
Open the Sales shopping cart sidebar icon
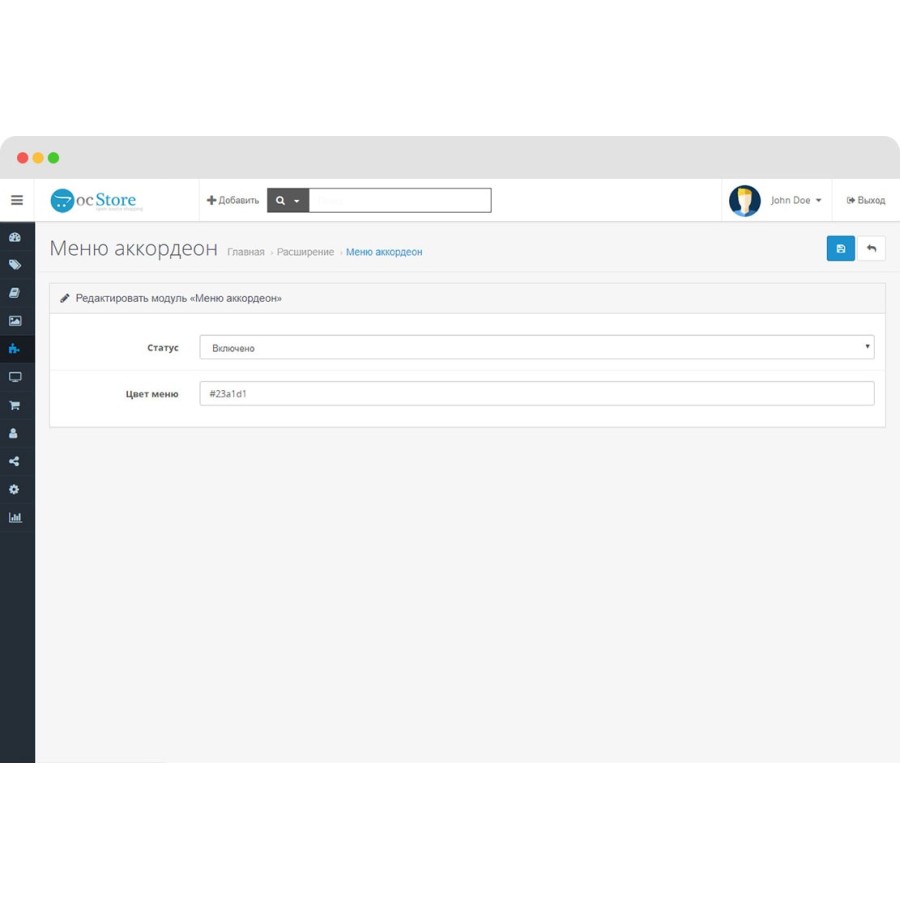point(15,405)
